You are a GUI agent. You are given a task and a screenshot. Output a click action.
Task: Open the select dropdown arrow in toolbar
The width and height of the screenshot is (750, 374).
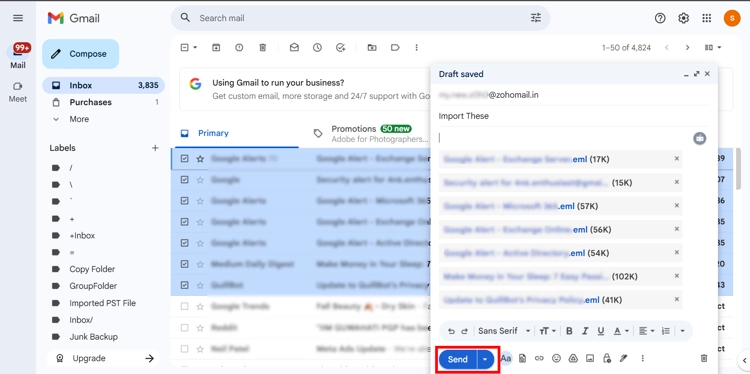[x=195, y=47]
